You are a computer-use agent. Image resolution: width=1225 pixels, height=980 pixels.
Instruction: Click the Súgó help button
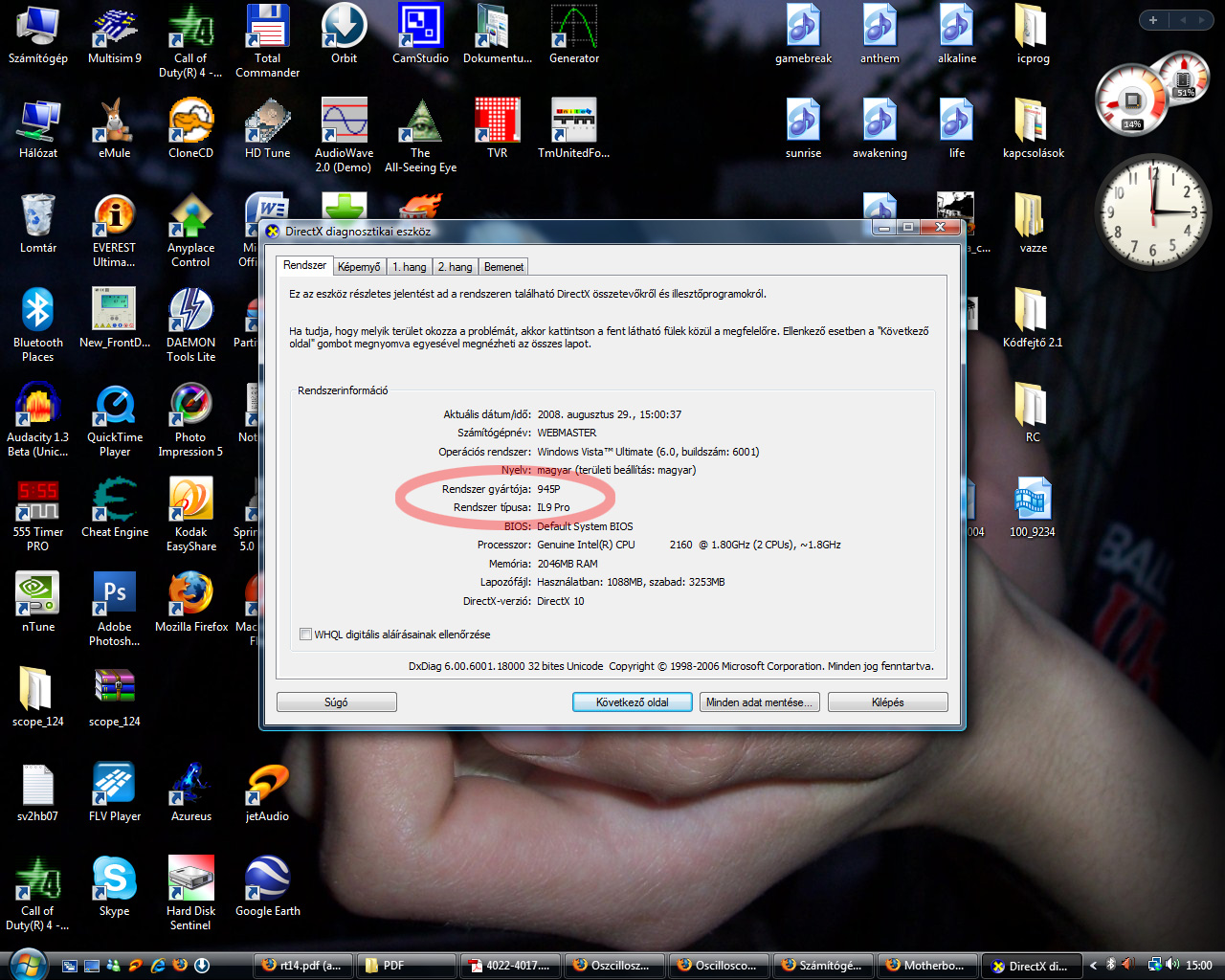click(x=337, y=702)
